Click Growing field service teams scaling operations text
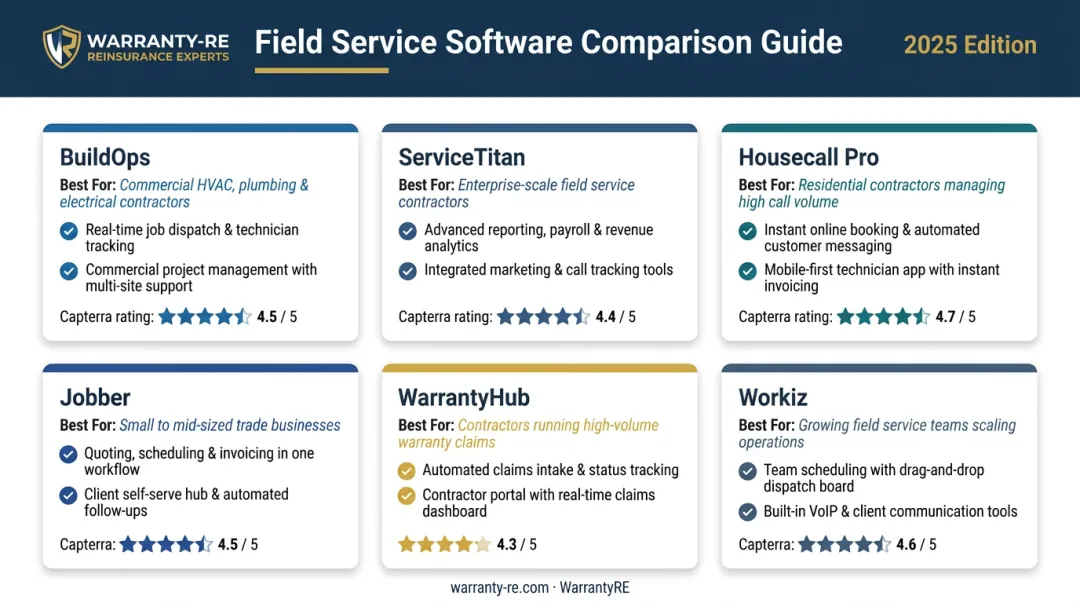Screen dimensions: 1080x603 click(878, 433)
